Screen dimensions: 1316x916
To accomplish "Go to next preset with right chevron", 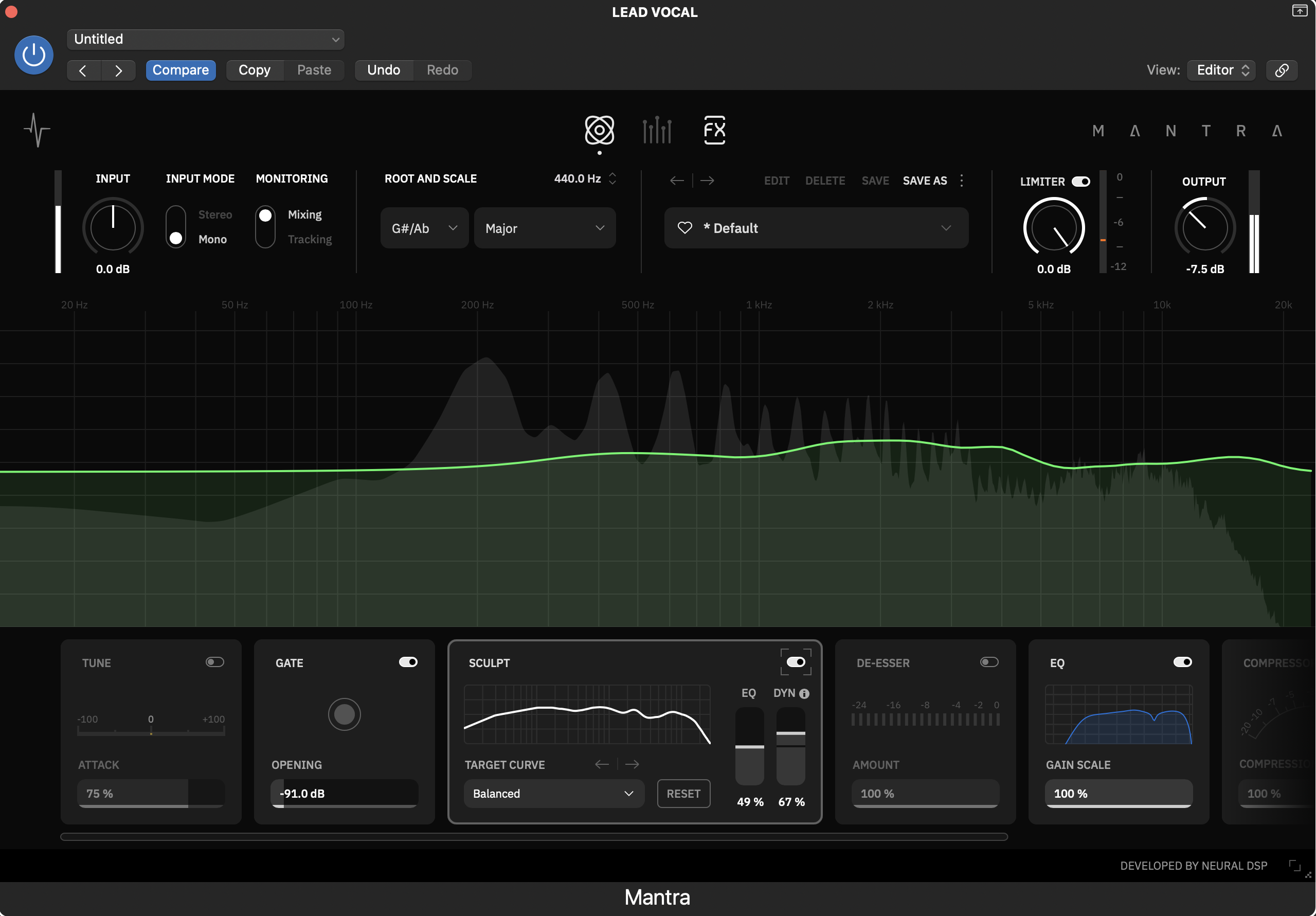I will [118, 70].
